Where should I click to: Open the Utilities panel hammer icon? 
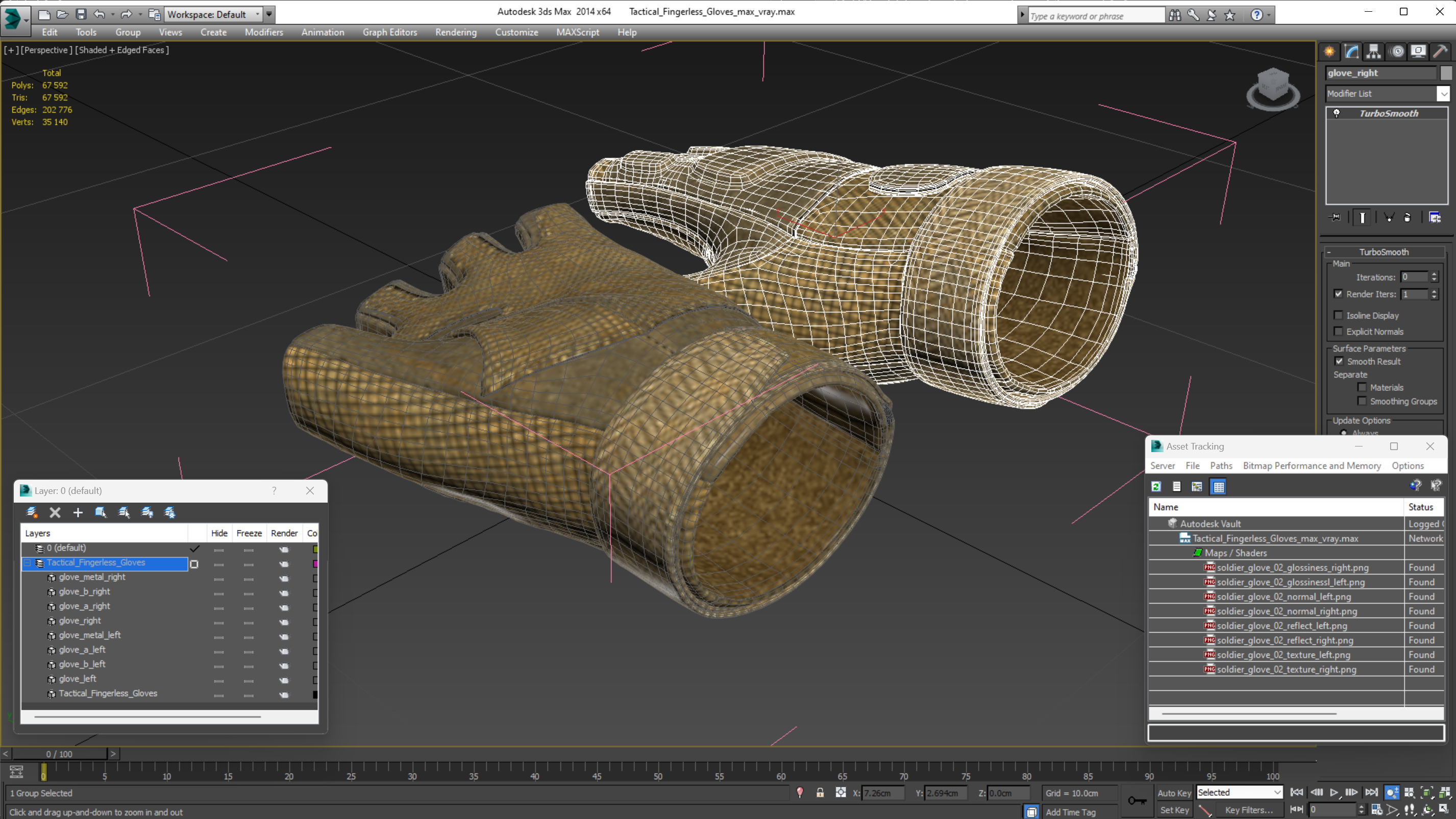1440,52
